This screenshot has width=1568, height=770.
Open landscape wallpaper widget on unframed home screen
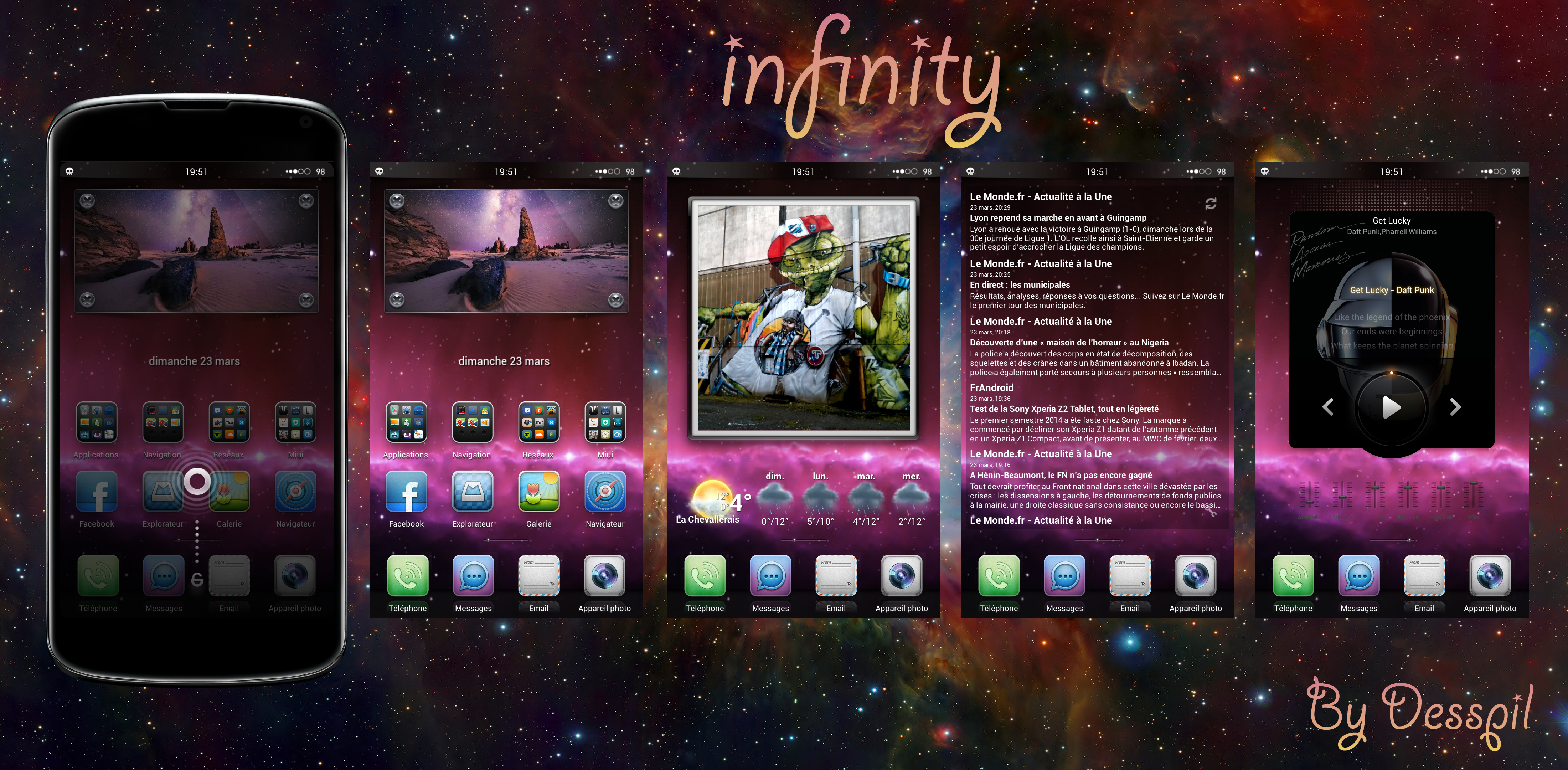coord(506,251)
